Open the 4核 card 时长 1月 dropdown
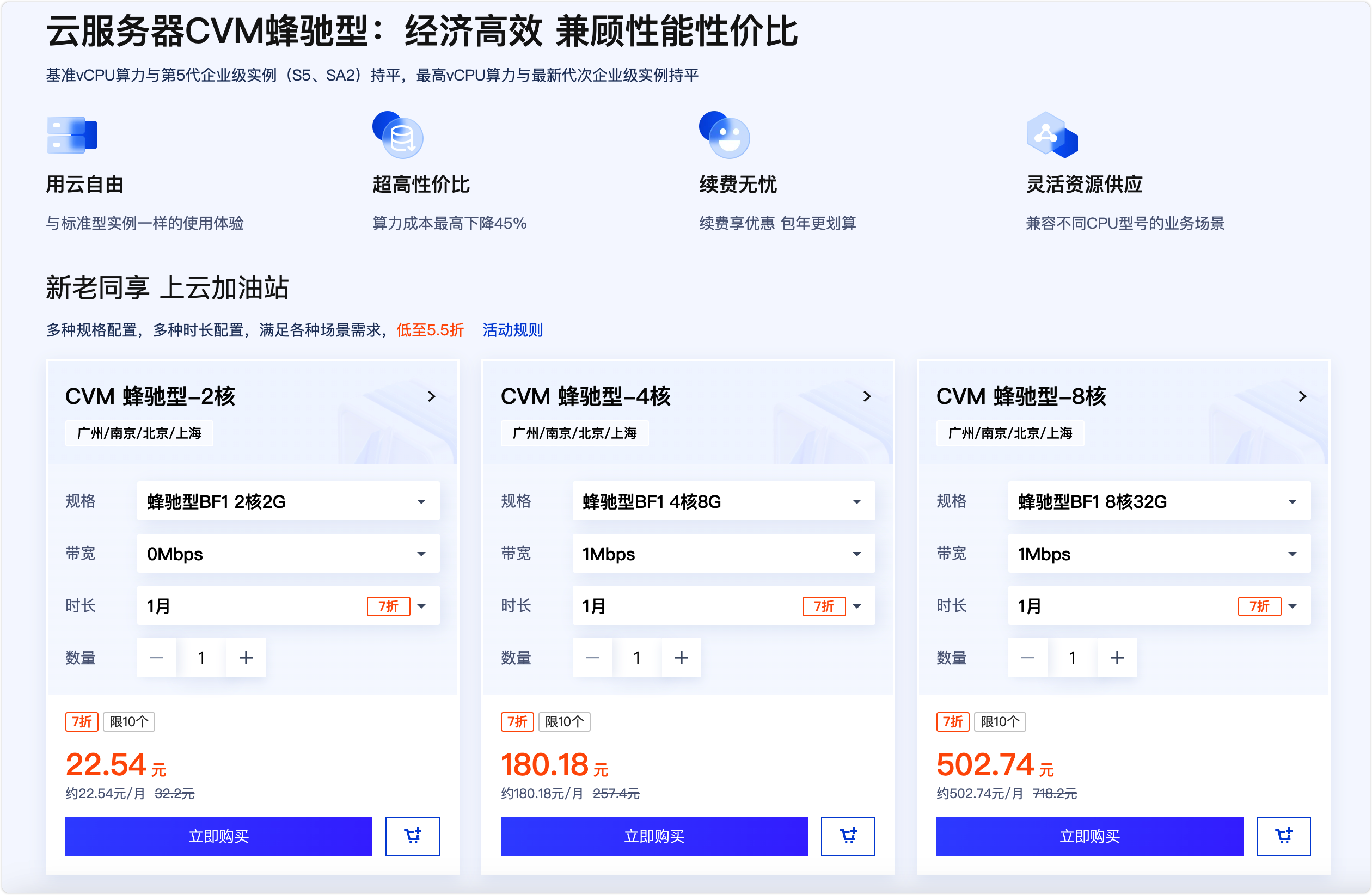 tap(724, 606)
